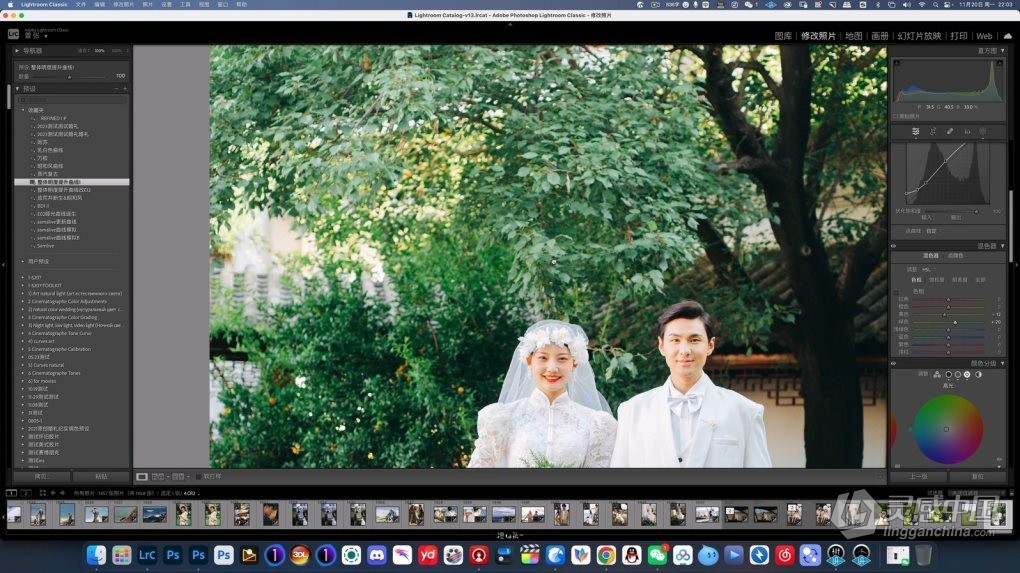Select Highlights mode in Color Grading

(967, 374)
